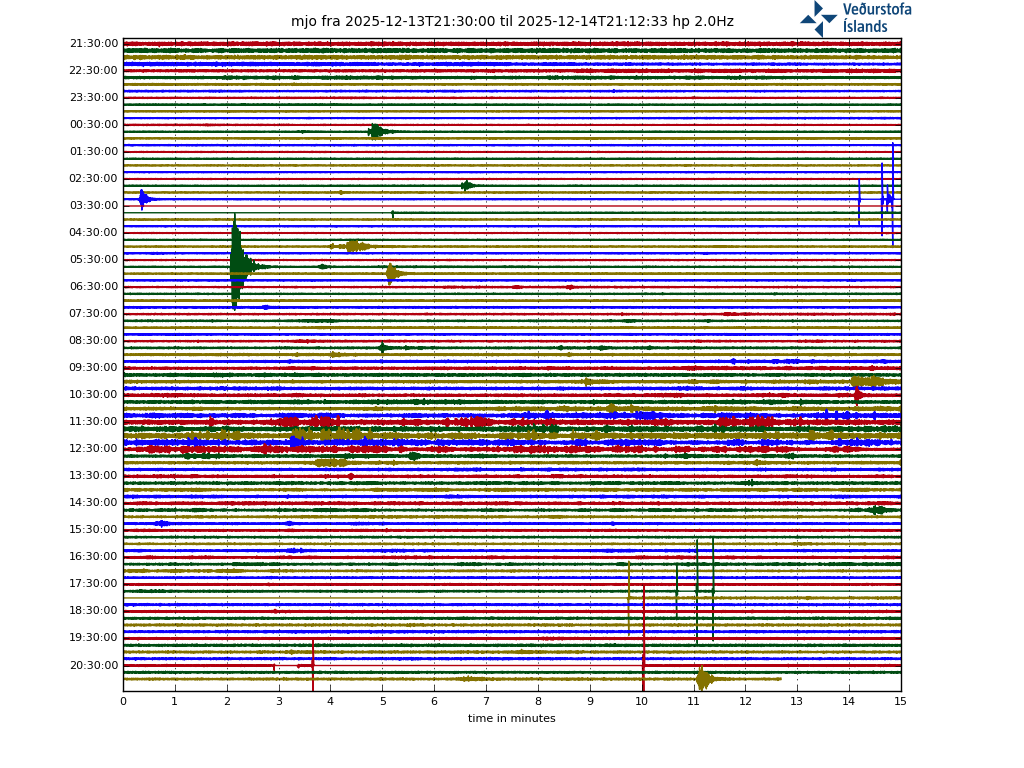Click the large green seismic event near minute 2
This screenshot has width=1024, height=768.
[236, 263]
